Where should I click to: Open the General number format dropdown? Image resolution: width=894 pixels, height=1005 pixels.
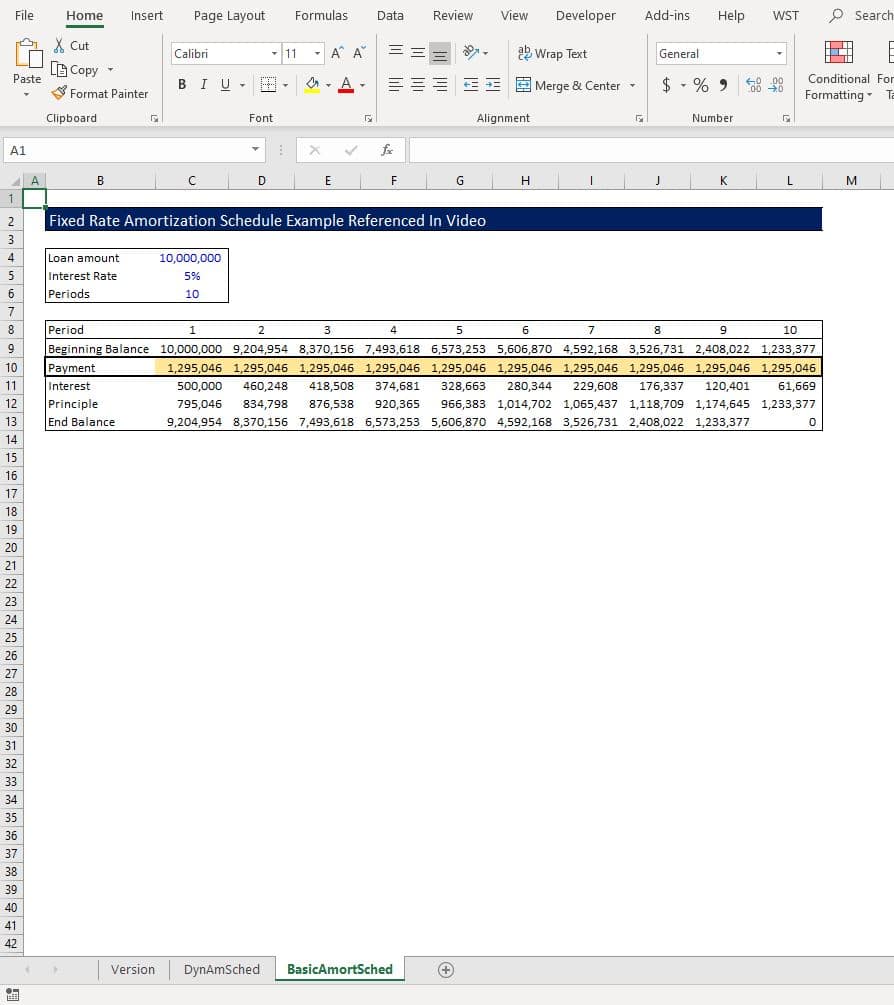point(779,54)
